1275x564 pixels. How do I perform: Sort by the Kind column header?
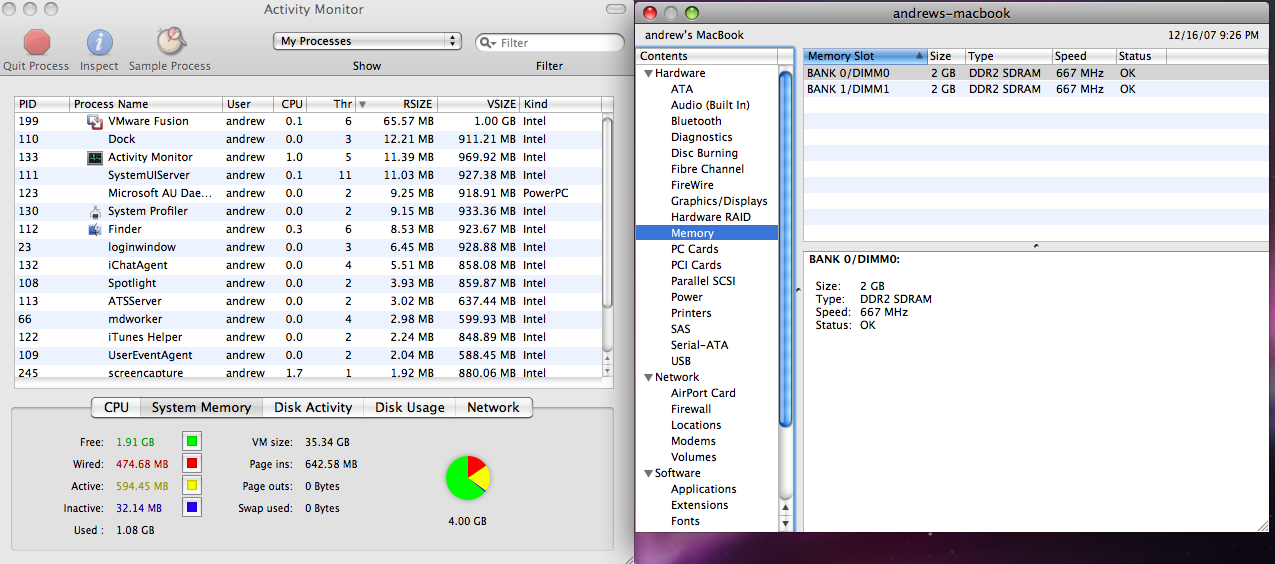tap(560, 104)
